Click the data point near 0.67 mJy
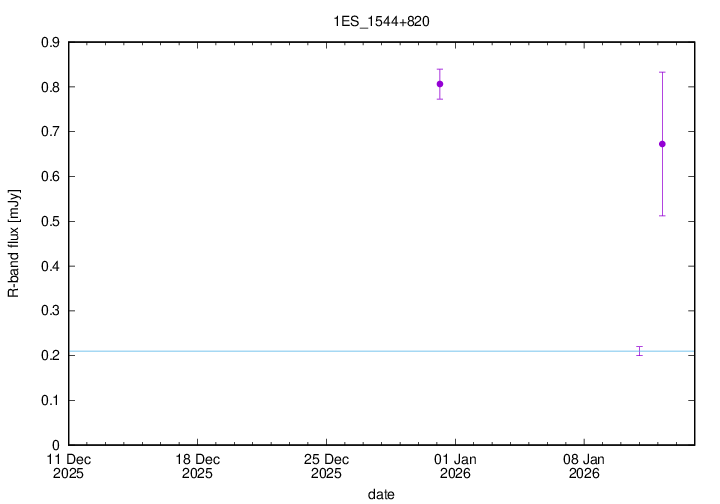The image size is (720, 504). click(662, 144)
